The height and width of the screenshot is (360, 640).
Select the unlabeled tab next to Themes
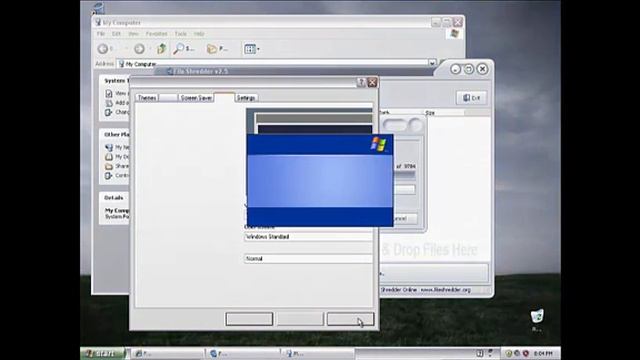click(168, 98)
